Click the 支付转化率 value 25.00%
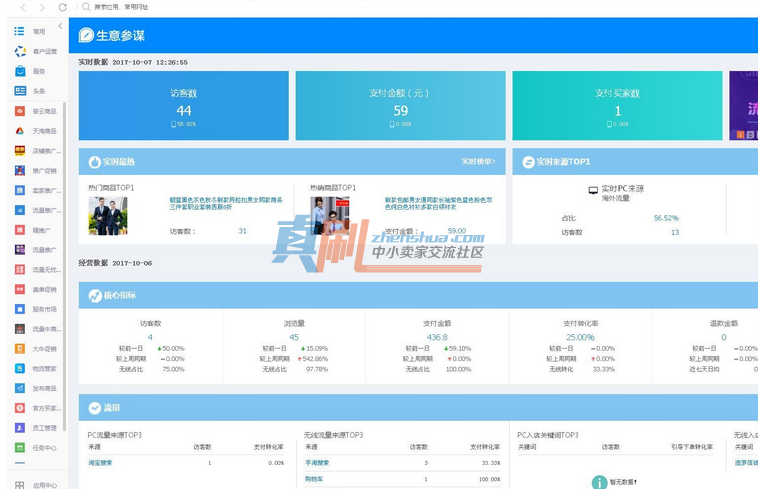The image size is (758, 489). 581,337
